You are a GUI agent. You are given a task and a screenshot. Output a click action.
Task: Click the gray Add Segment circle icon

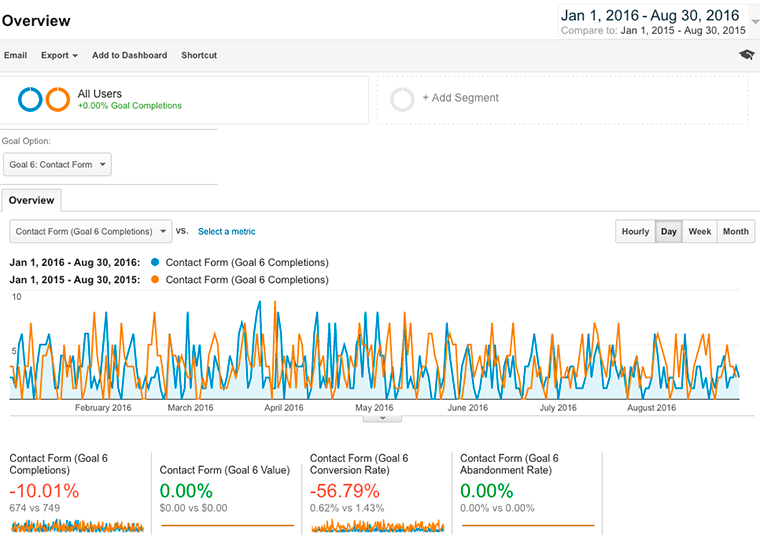tap(402, 99)
